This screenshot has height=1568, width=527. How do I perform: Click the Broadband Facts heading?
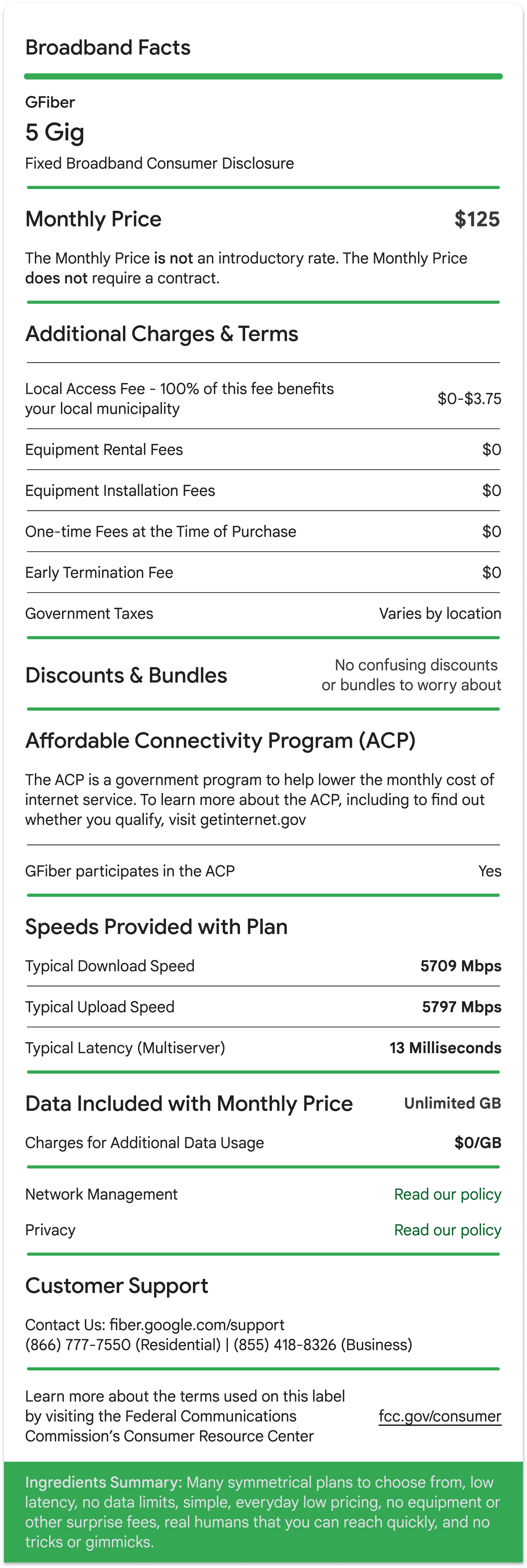(108, 47)
